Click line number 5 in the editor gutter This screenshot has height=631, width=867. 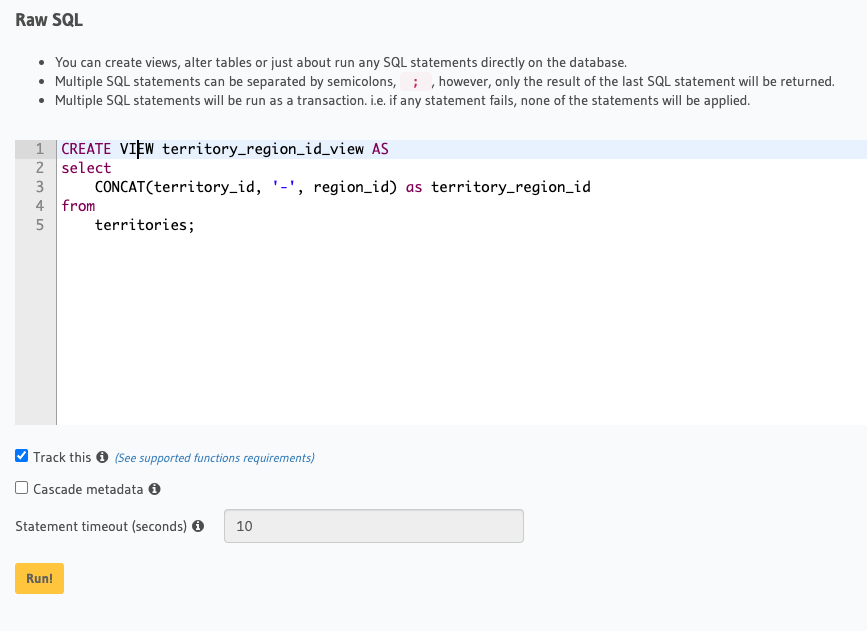coord(40,225)
